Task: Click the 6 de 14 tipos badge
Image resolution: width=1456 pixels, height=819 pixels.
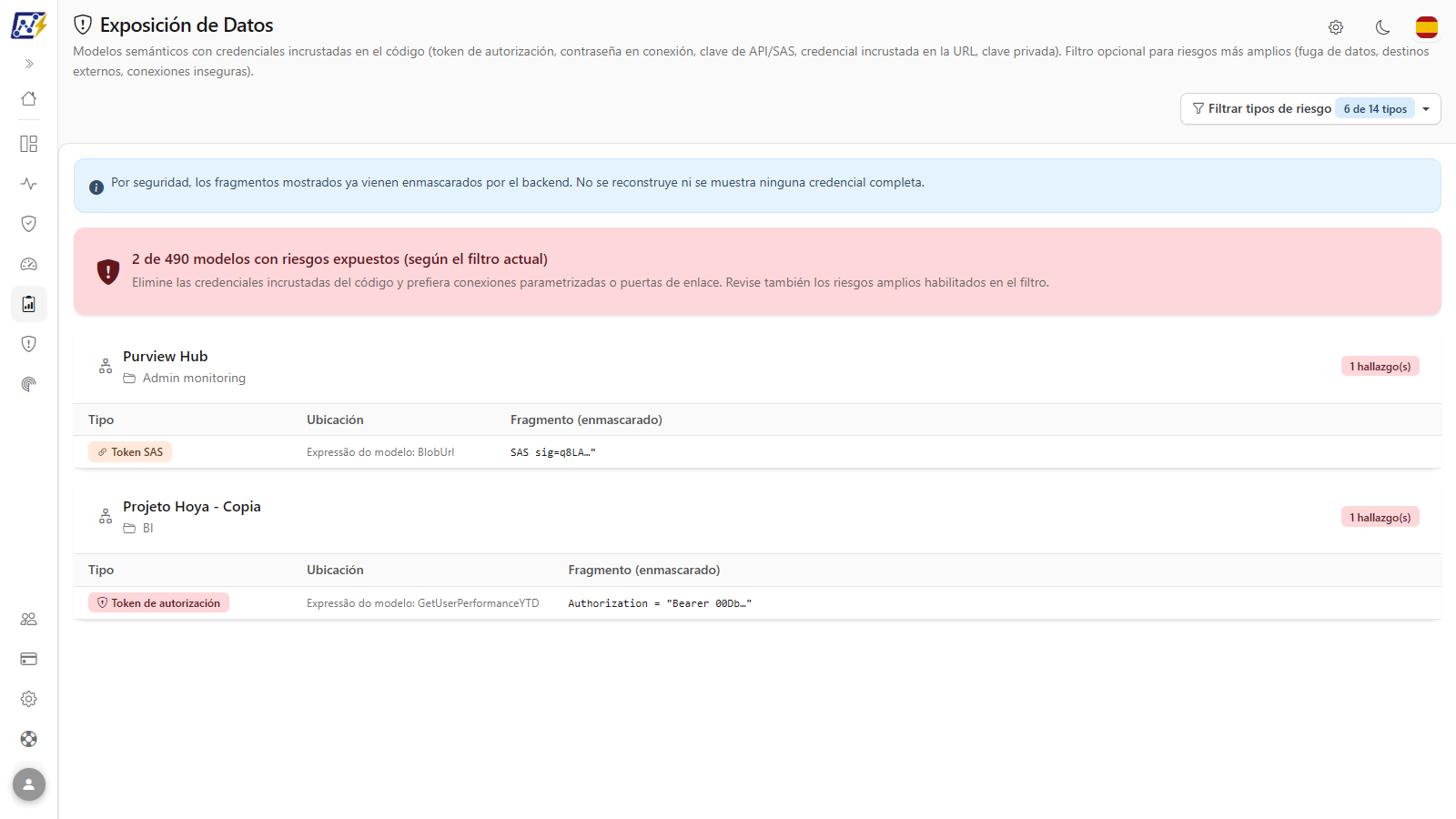Action: click(x=1375, y=108)
